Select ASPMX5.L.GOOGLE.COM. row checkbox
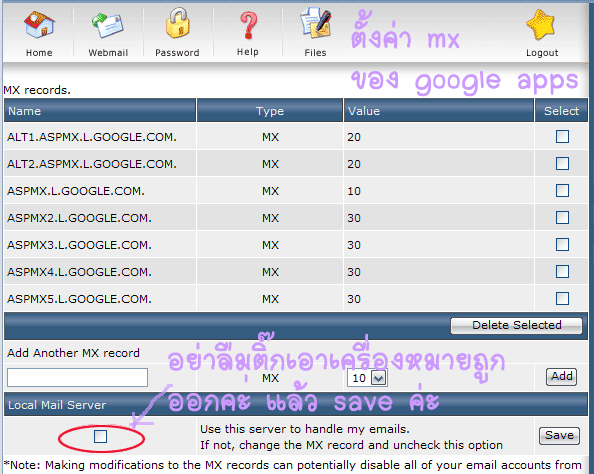The image size is (594, 474). (x=562, y=298)
